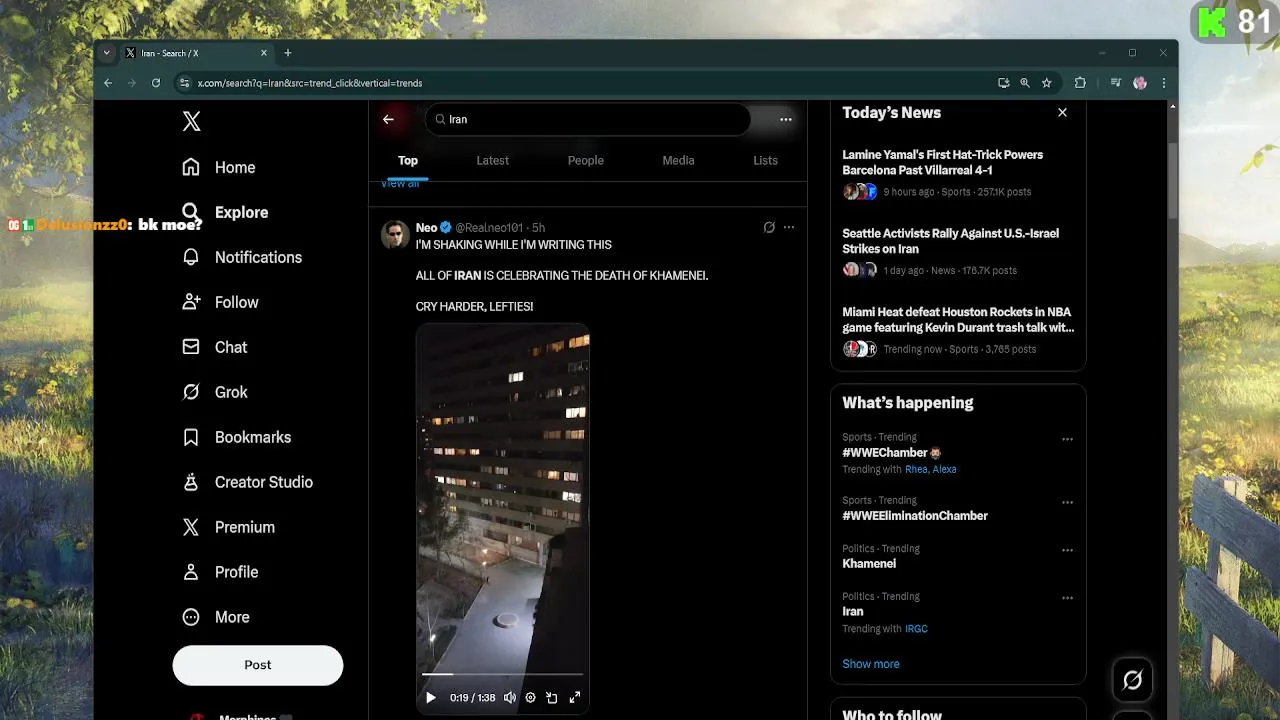Image resolution: width=1280 pixels, height=720 pixels.
Task: Click the zoom magnifier icon in address bar
Action: coord(1025,83)
